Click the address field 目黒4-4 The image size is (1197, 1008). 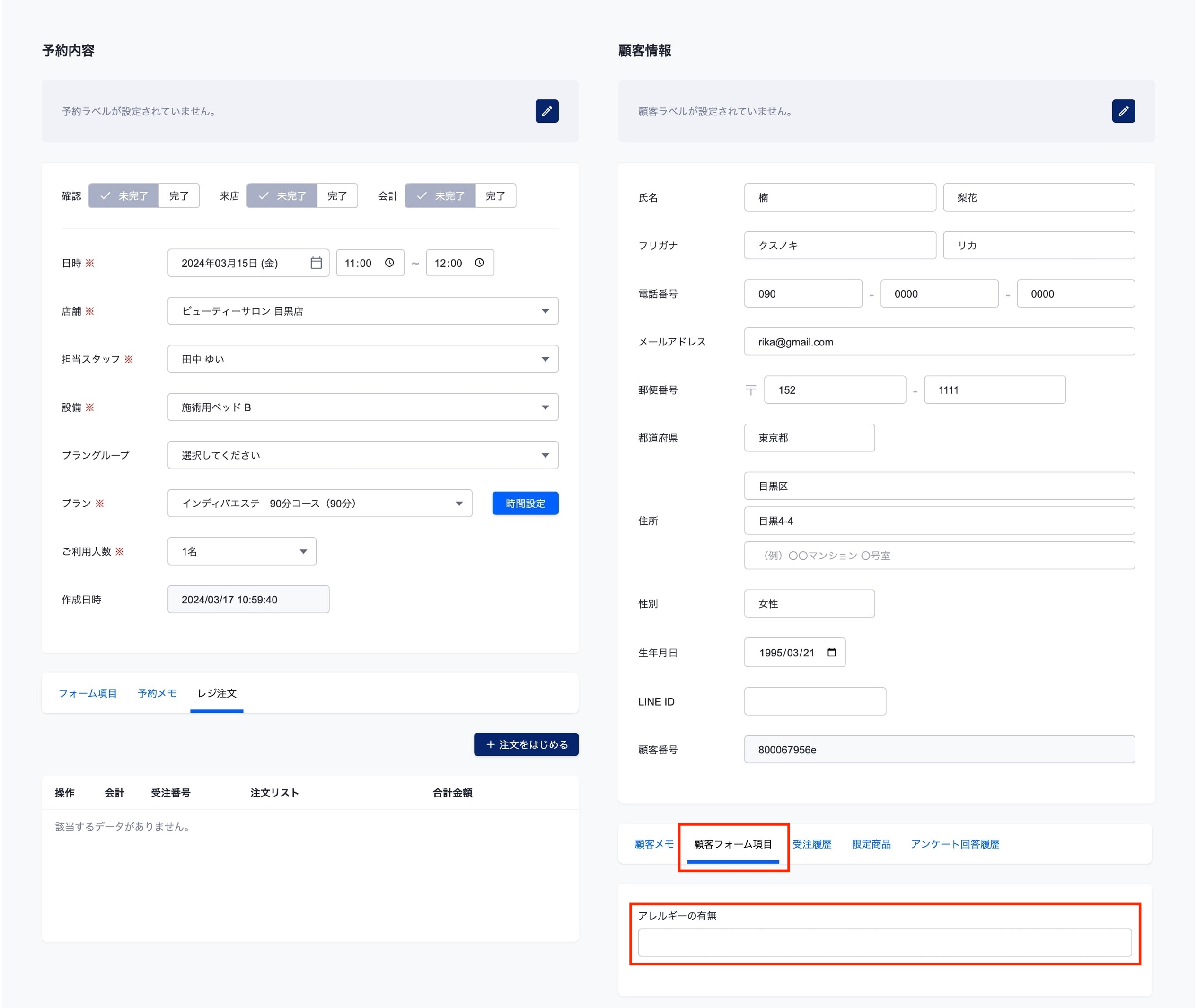pos(939,521)
